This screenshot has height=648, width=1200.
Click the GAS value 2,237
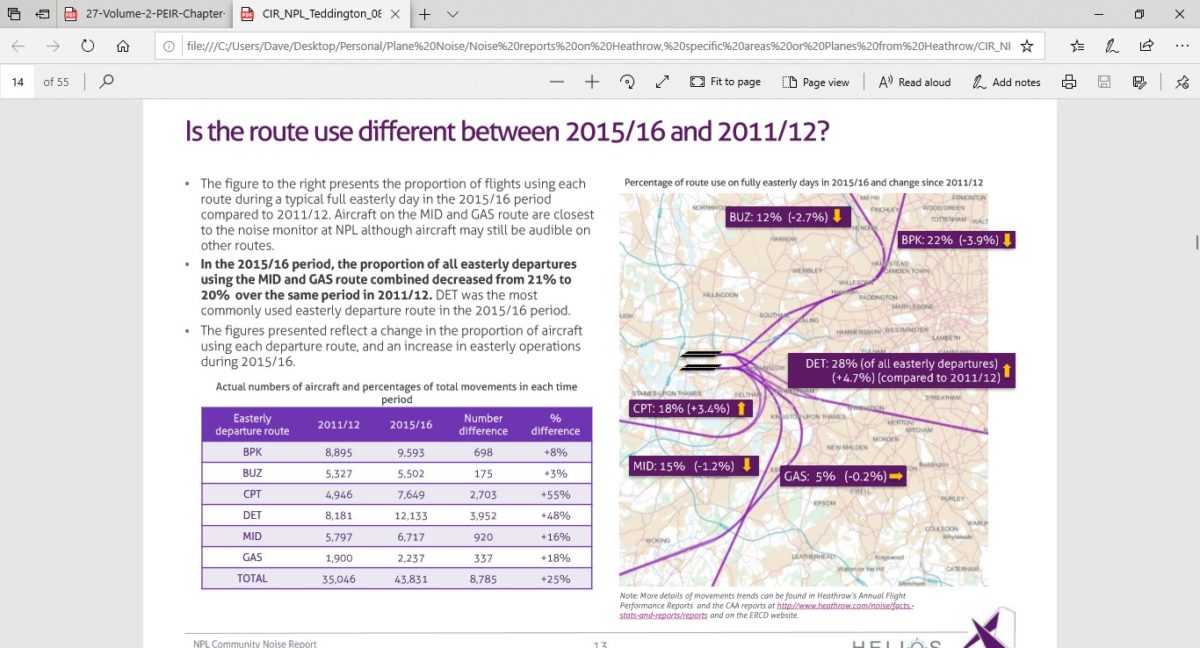(x=411, y=558)
